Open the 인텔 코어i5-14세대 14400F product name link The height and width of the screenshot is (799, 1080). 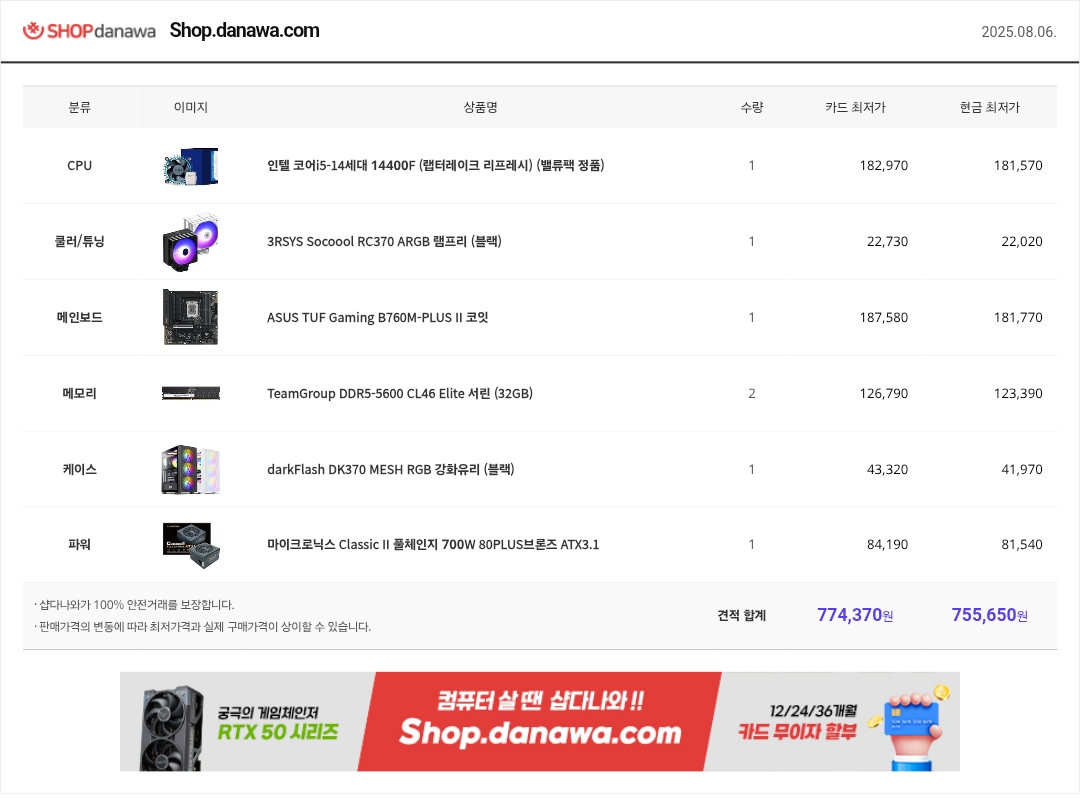click(435, 165)
